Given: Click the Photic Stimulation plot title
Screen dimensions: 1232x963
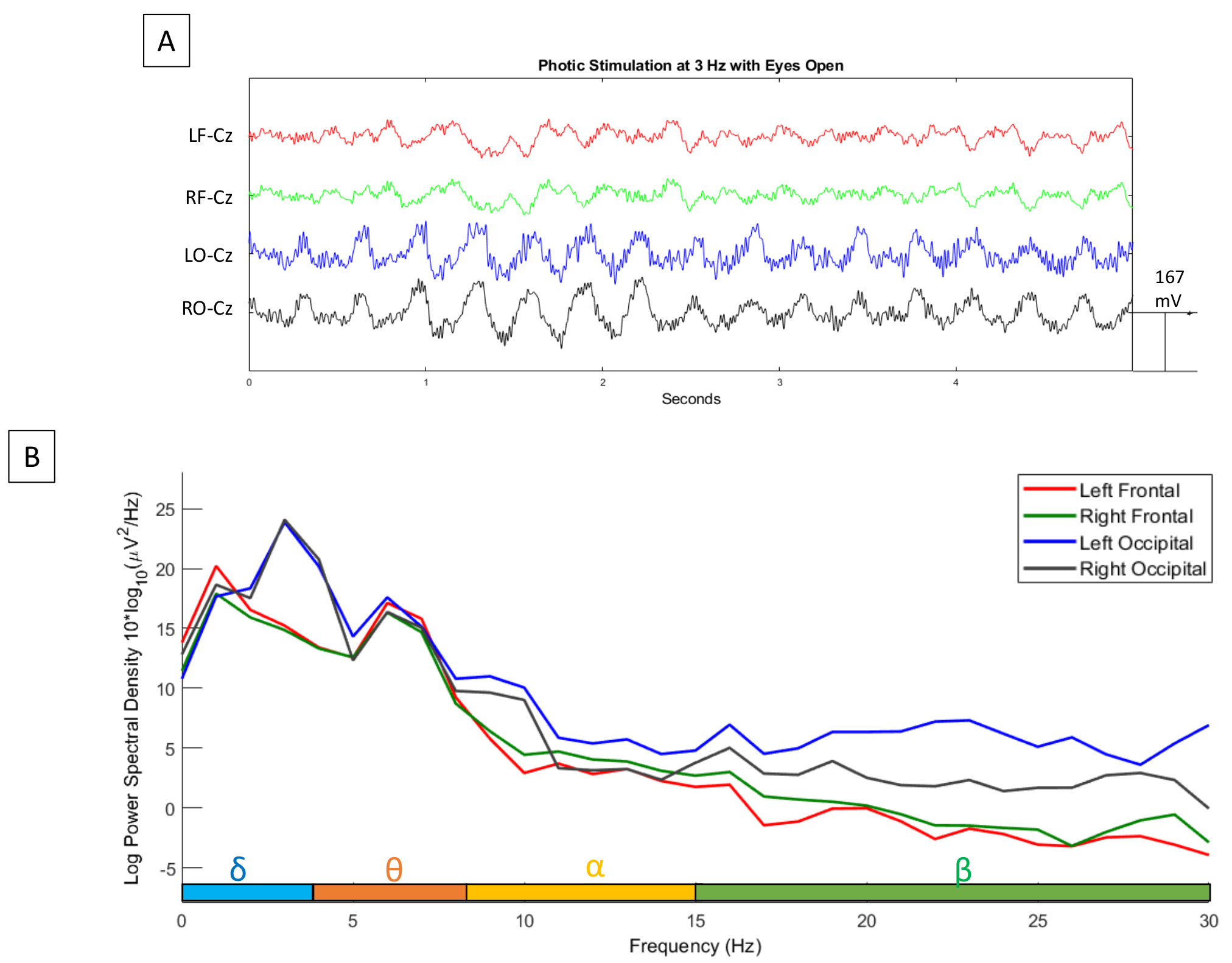Looking at the screenshot, I should pyautogui.click(x=690, y=65).
